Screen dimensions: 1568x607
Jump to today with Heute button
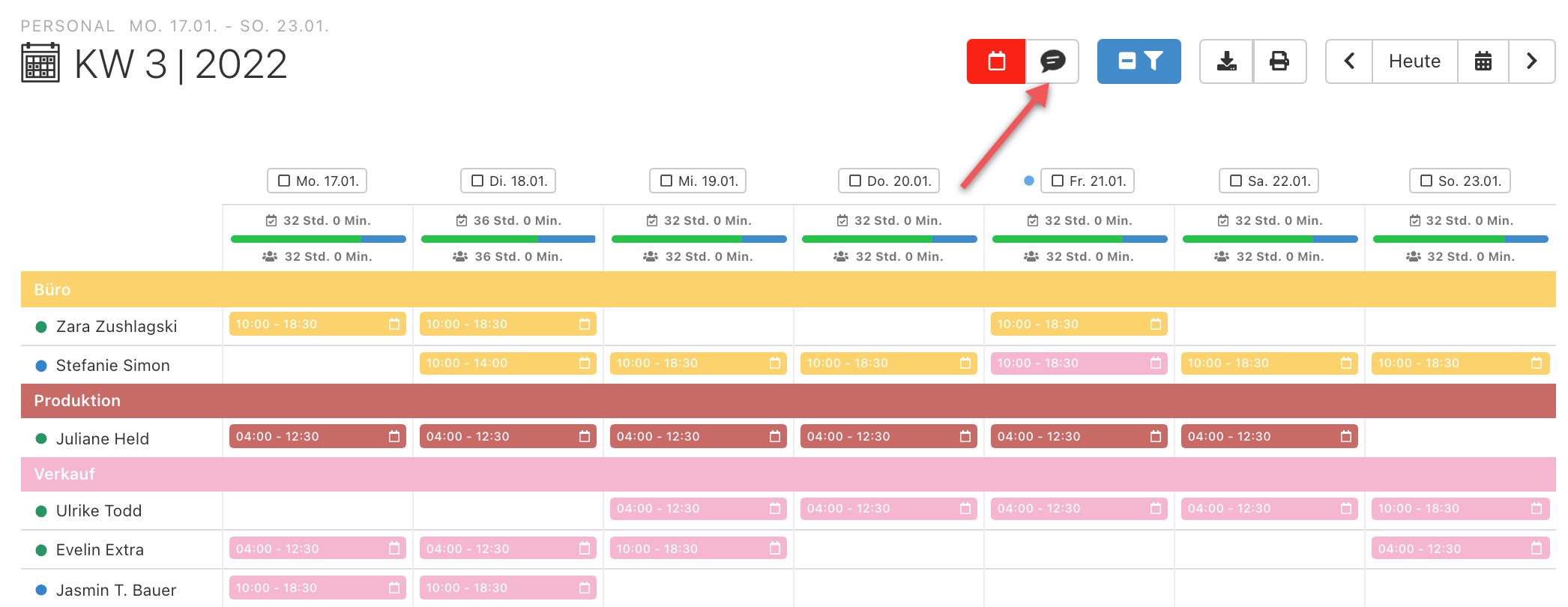point(1414,61)
